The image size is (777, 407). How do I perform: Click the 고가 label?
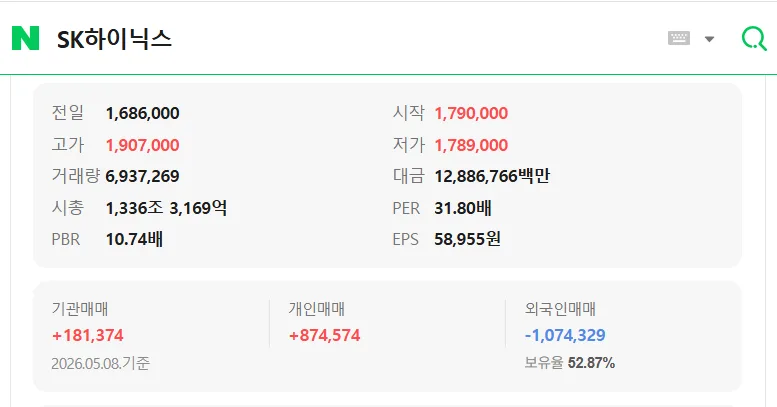tap(68, 145)
